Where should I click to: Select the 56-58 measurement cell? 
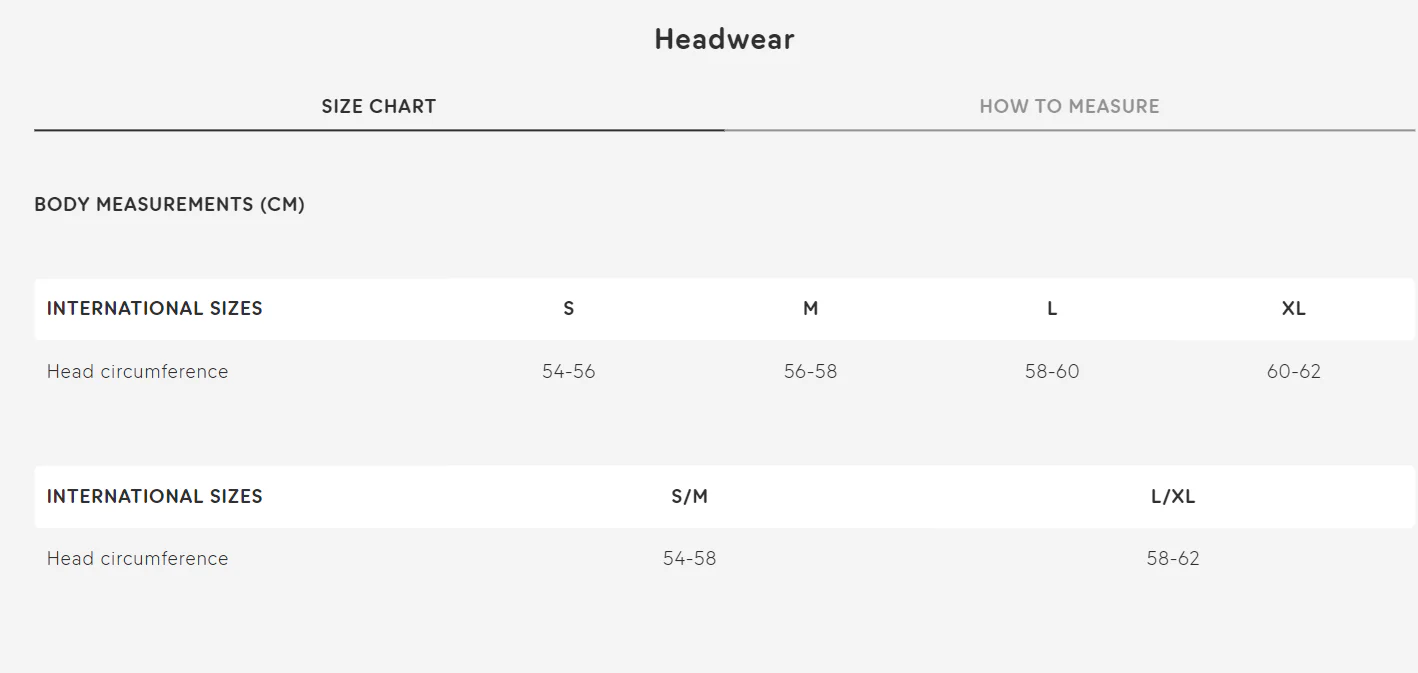click(810, 371)
